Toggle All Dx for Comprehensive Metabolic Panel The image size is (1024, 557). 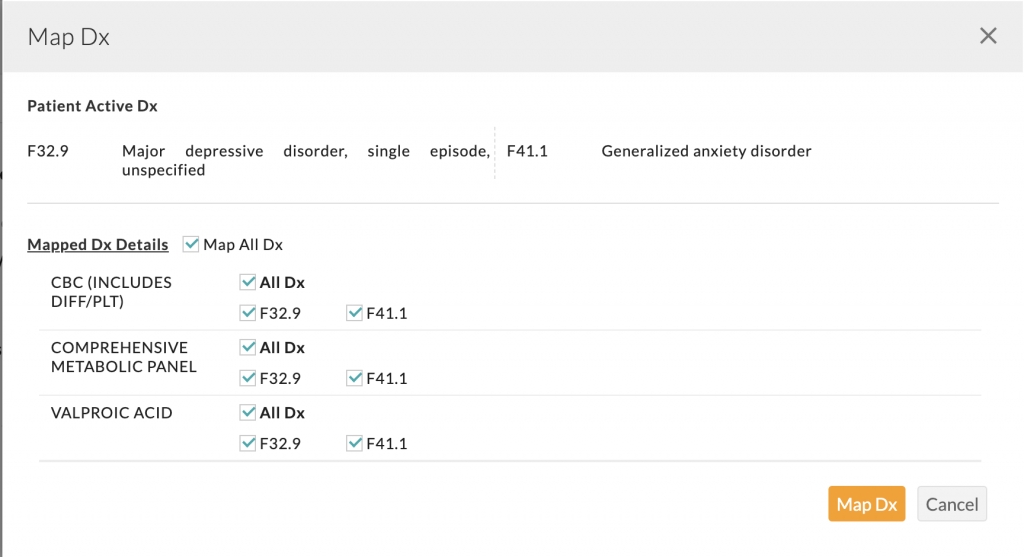pos(248,348)
